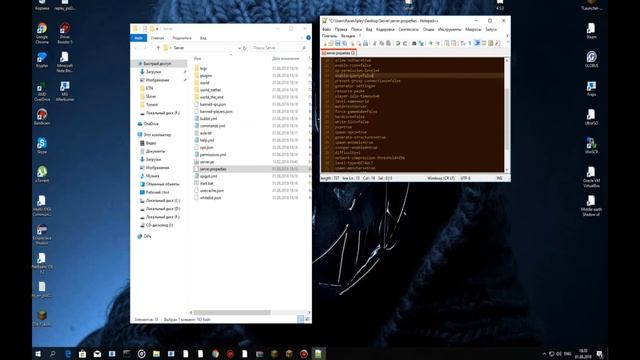Screen dimensions: 640x360
Task: Click the Cut scissors icon in Notepad++
Action: coord(374,43)
